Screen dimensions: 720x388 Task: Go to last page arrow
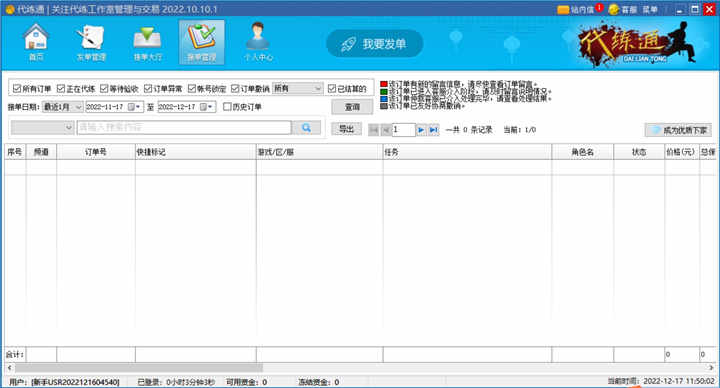pos(433,130)
